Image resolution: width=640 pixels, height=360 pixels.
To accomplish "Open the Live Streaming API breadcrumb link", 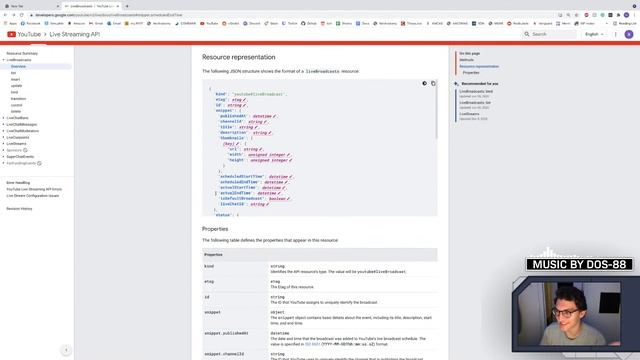I will tap(74, 34).
